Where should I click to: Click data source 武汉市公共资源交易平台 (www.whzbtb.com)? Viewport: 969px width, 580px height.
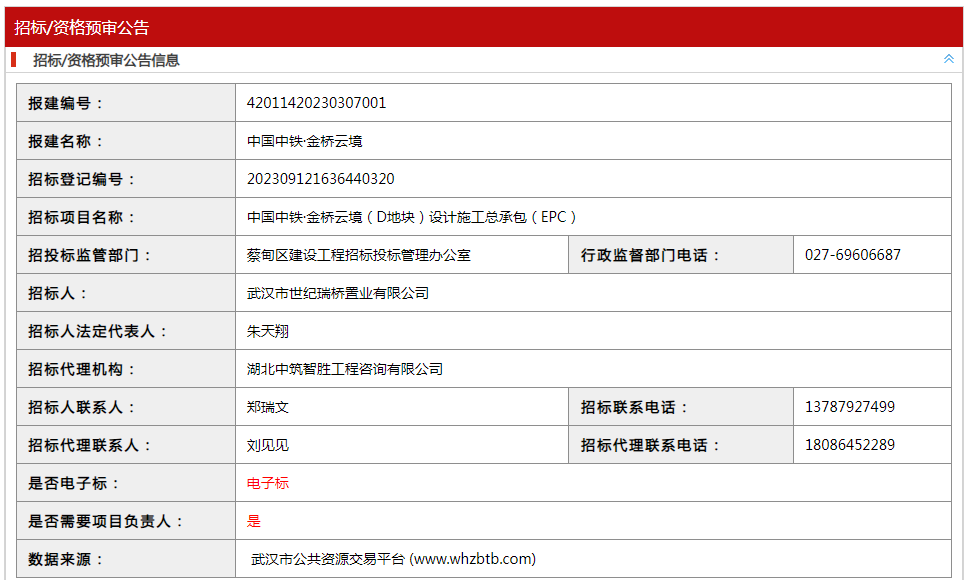[x=393, y=560]
